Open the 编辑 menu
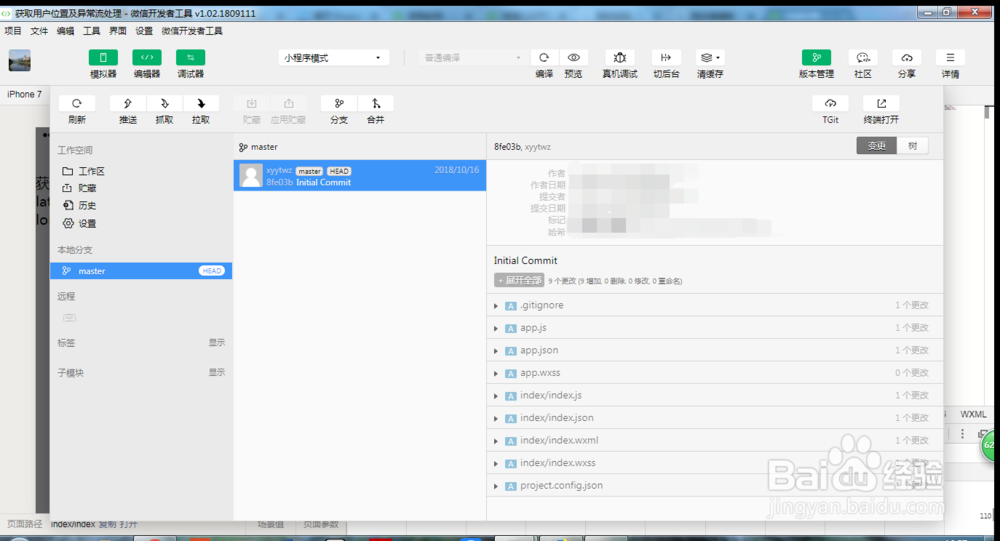 click(x=65, y=31)
